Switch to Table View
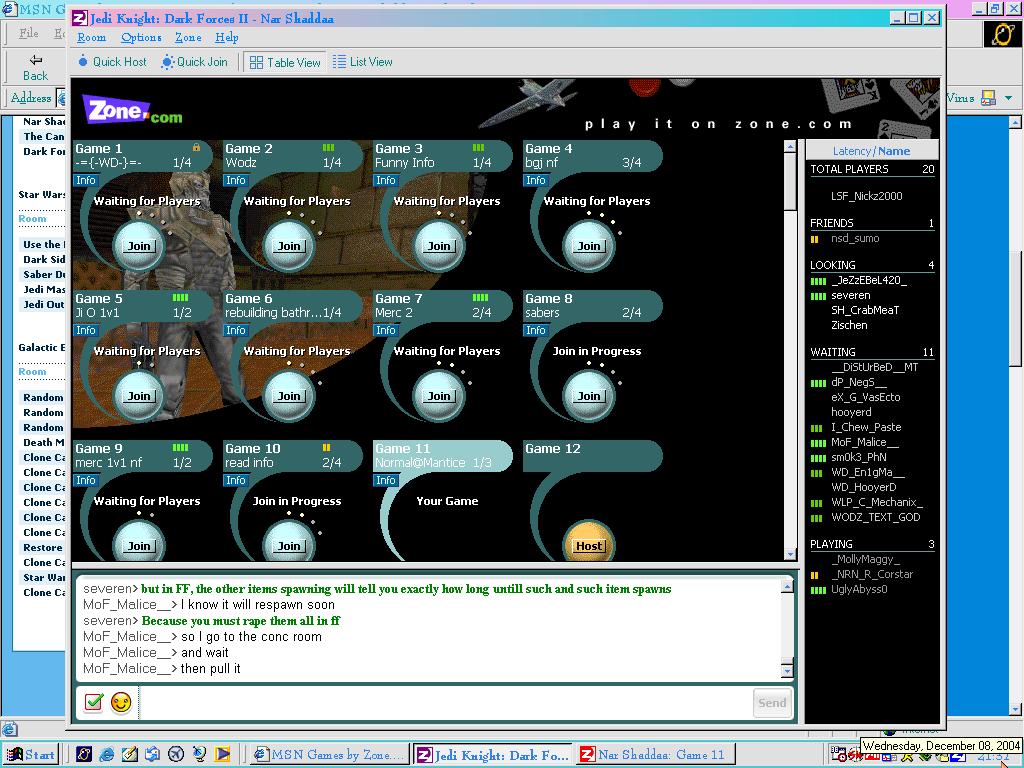The image size is (1024, 768). tap(285, 63)
